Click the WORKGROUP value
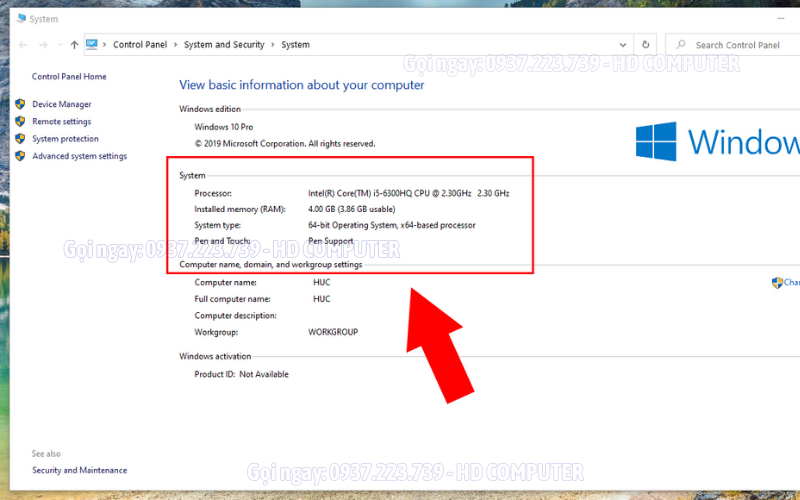The image size is (800, 500). 333,332
